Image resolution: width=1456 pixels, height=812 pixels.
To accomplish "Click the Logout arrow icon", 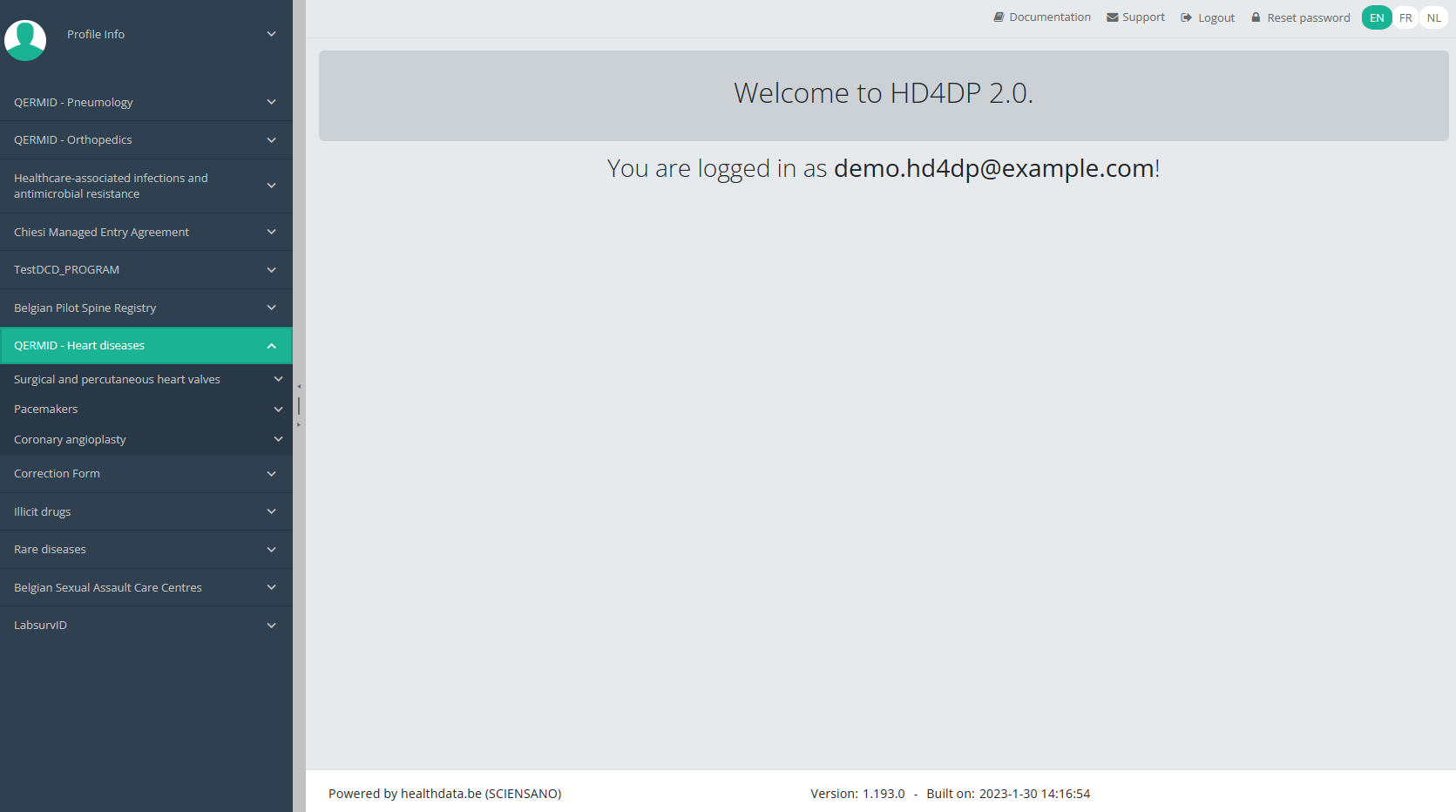I will click(1186, 17).
